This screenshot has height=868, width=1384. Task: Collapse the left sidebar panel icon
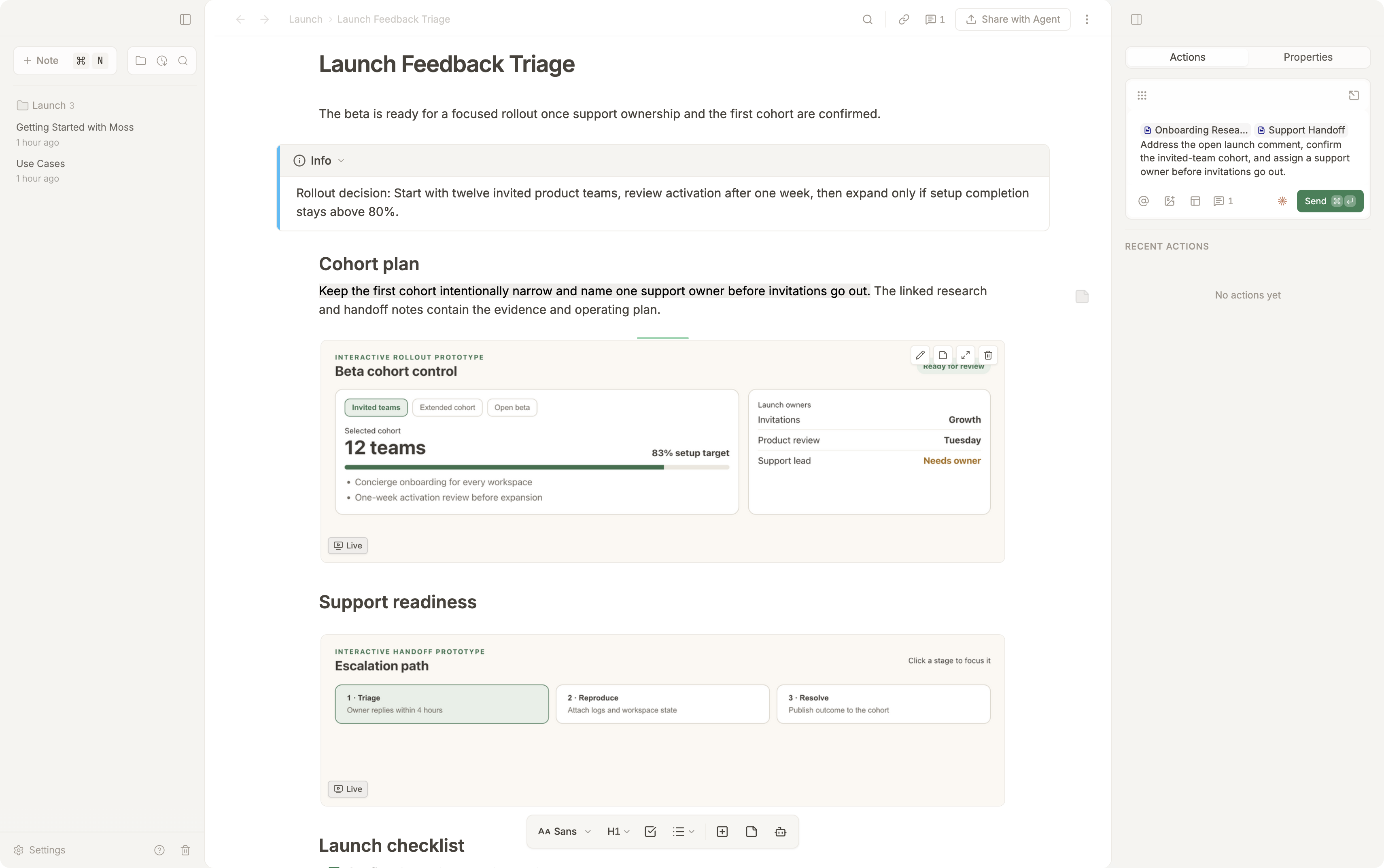coord(185,19)
